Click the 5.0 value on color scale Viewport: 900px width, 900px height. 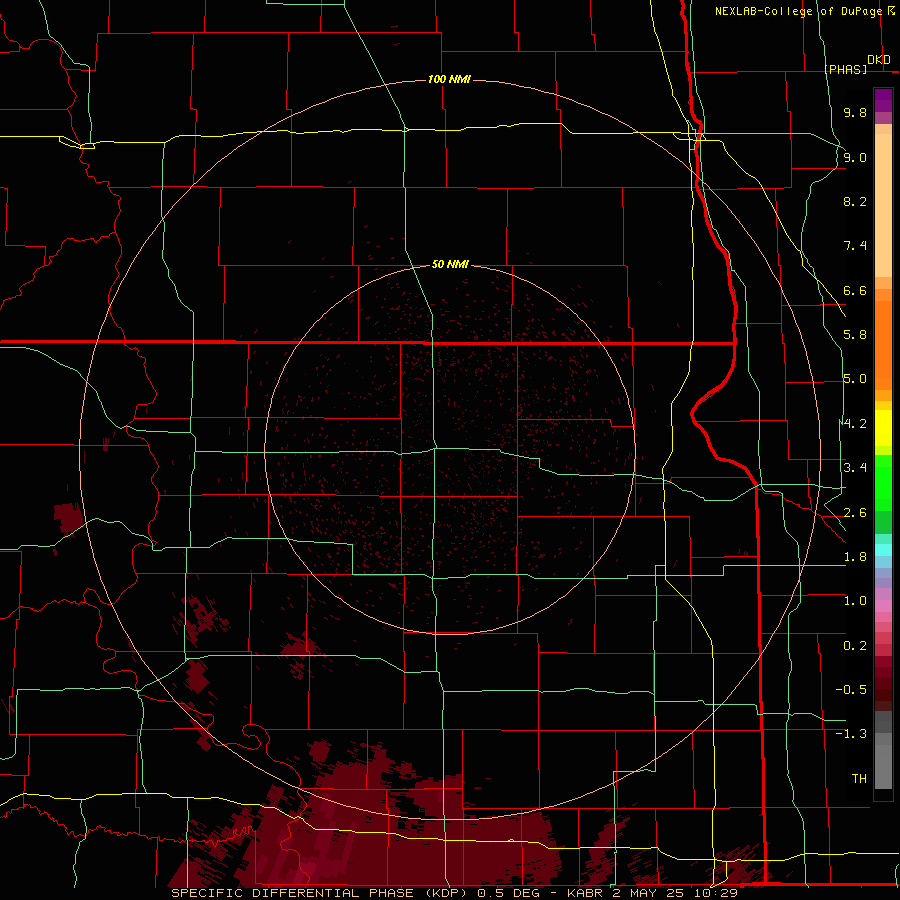pos(855,379)
